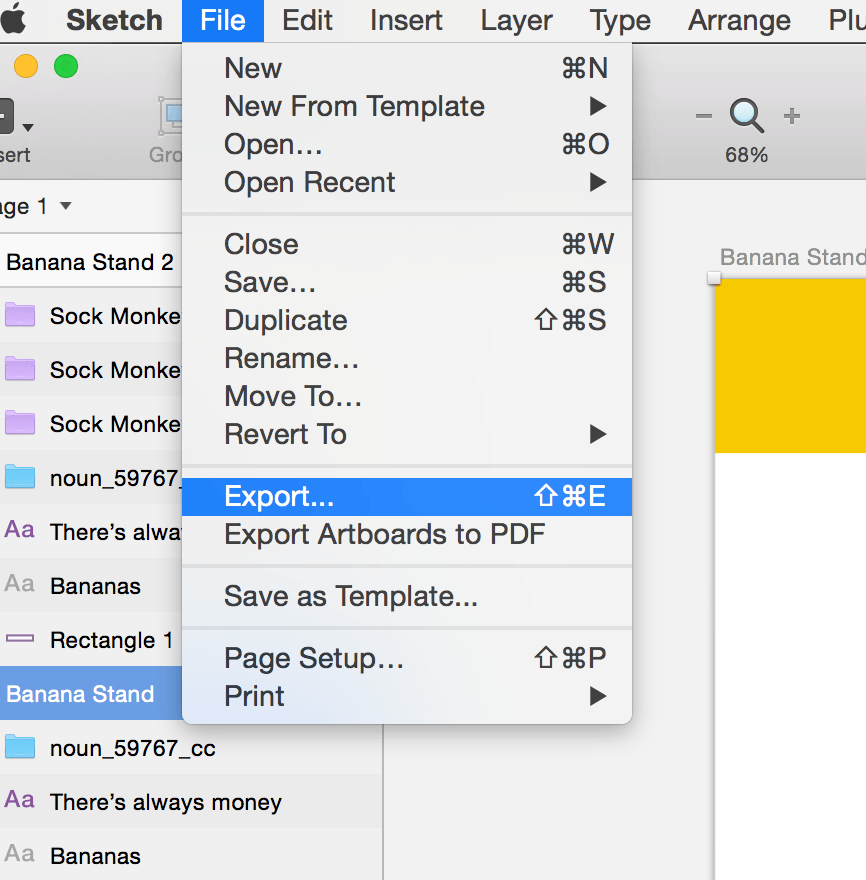Choose Page Setup… menu item
The image size is (866, 880).
pyautogui.click(x=407, y=658)
